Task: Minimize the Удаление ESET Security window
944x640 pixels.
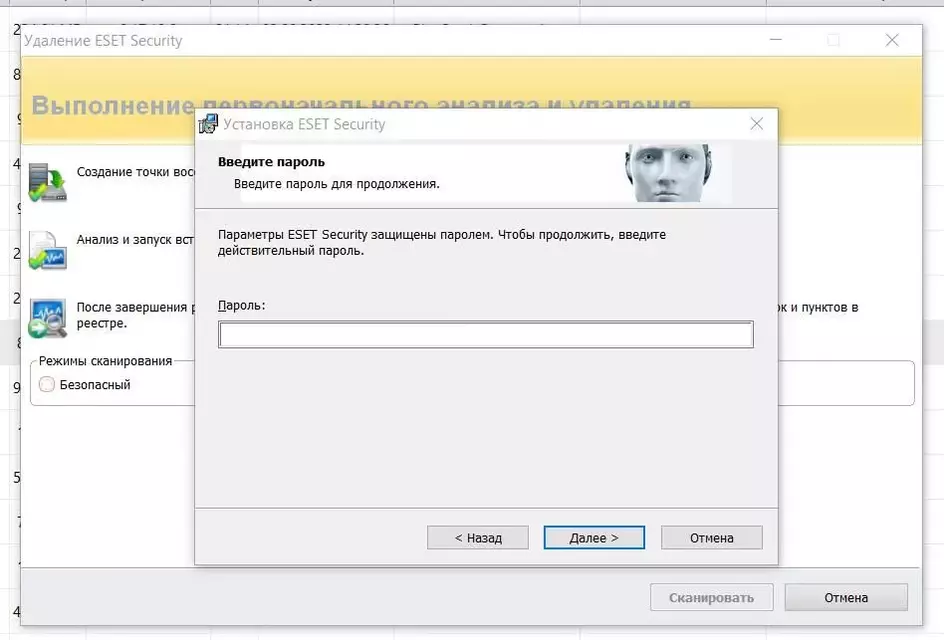Action: [x=776, y=40]
